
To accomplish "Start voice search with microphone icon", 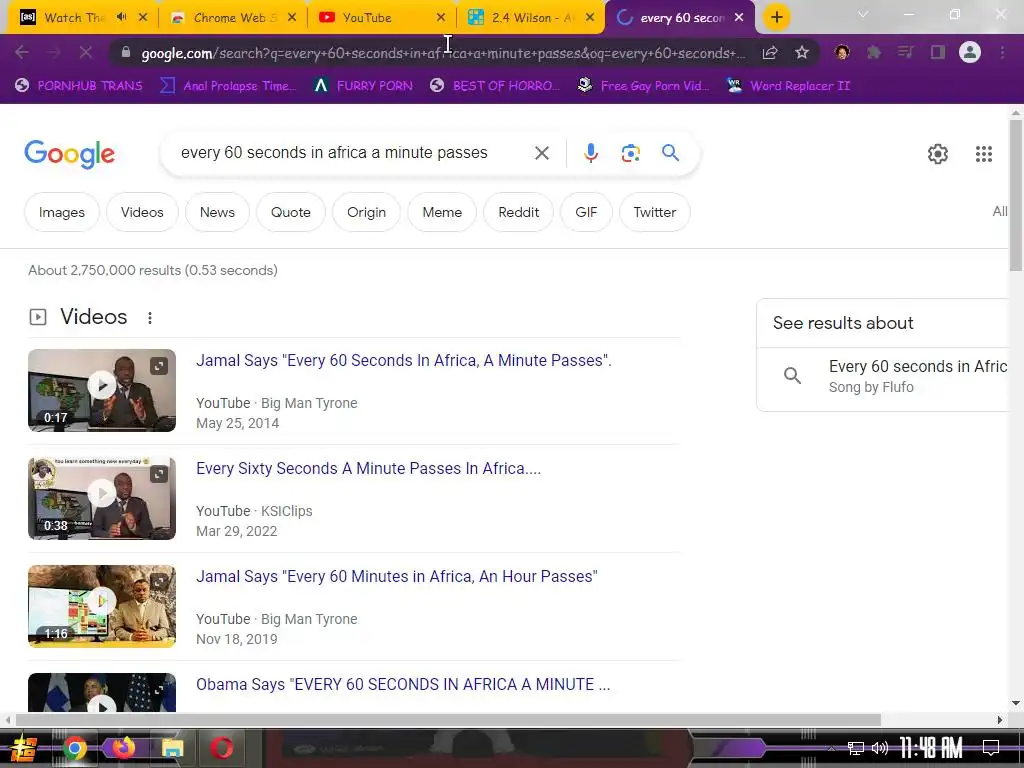I will (x=590, y=153).
